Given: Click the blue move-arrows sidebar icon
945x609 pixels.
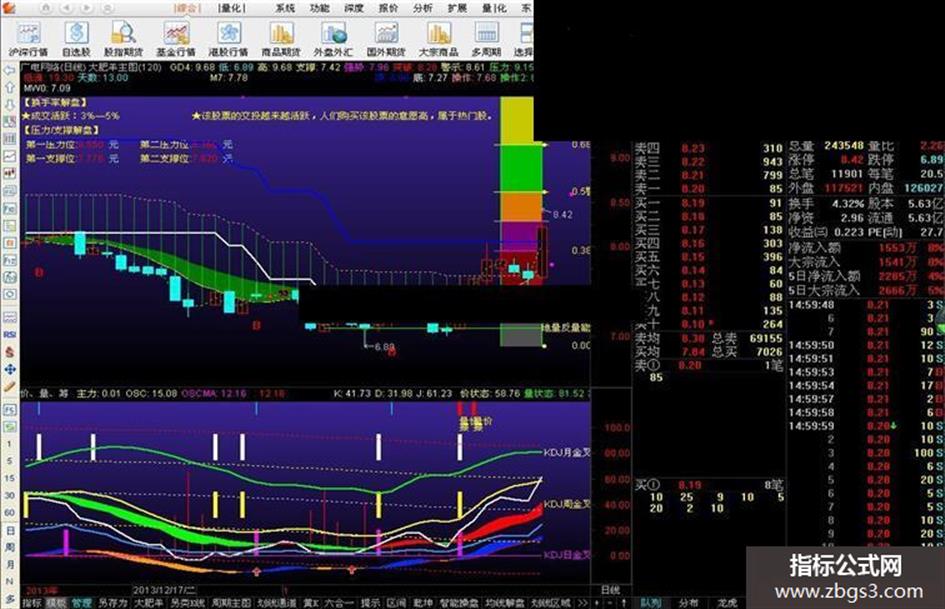Looking at the screenshot, I should tap(10, 369).
